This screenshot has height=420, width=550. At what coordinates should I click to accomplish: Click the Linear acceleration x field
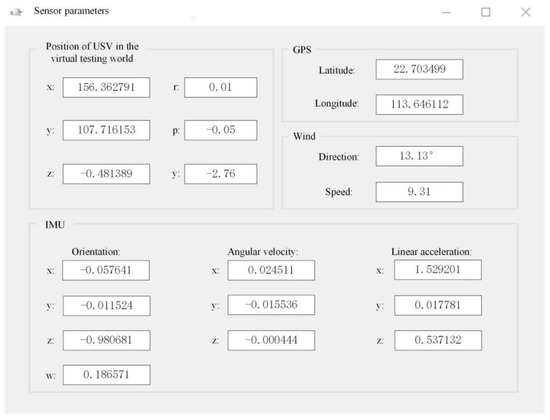point(438,270)
